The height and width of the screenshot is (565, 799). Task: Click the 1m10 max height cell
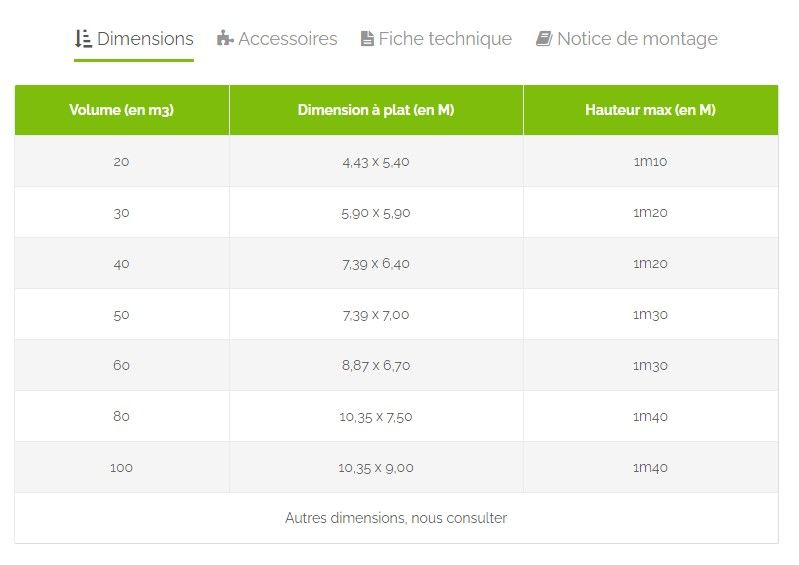(x=650, y=161)
